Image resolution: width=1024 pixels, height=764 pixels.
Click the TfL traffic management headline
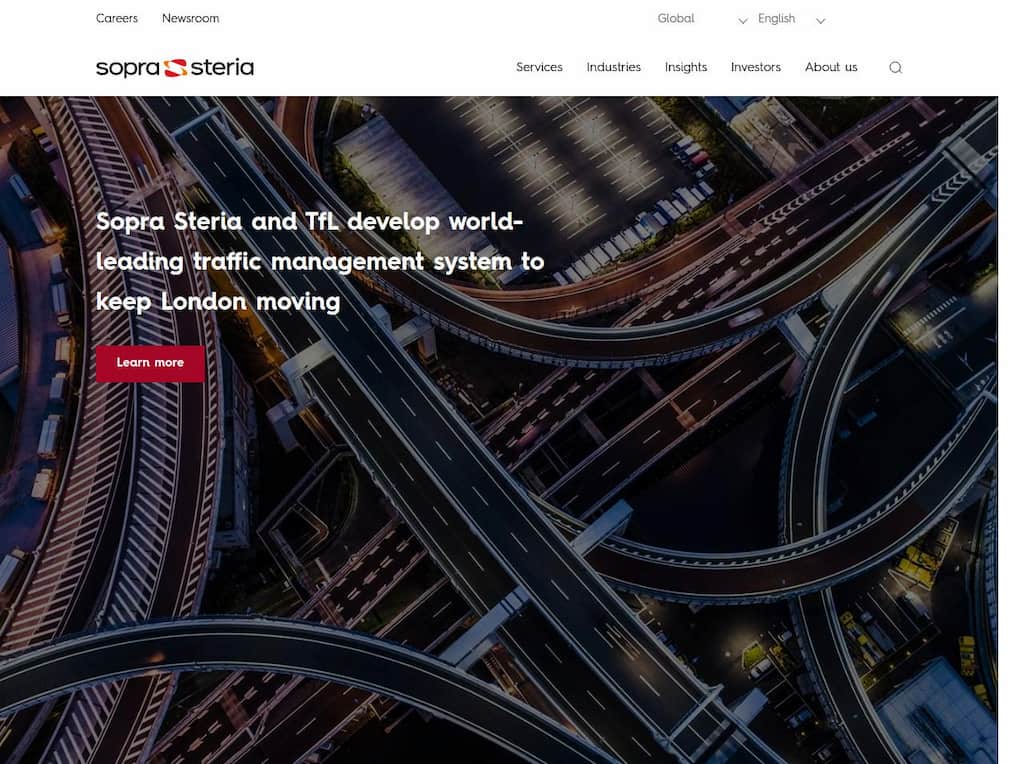pyautogui.click(x=318, y=261)
